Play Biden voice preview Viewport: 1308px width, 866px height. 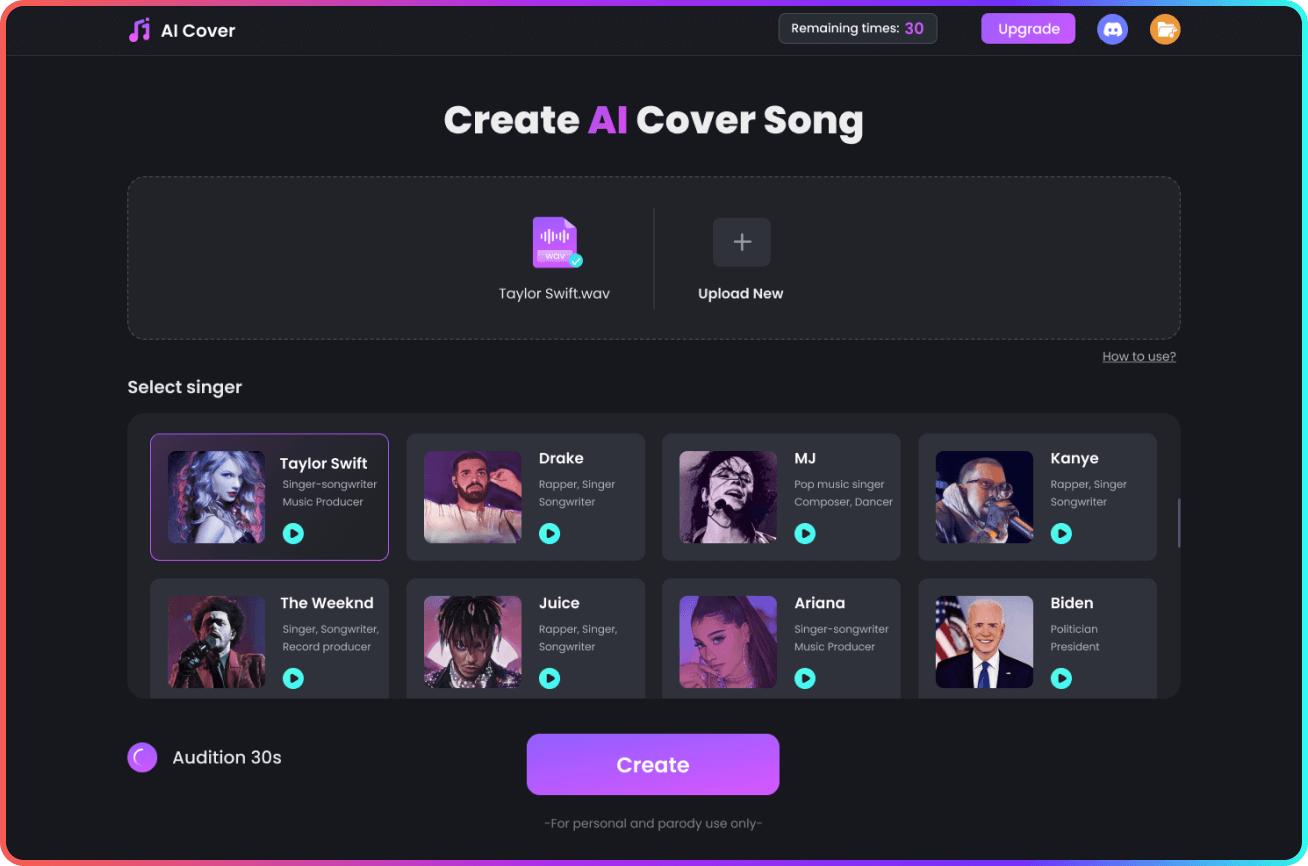1061,678
